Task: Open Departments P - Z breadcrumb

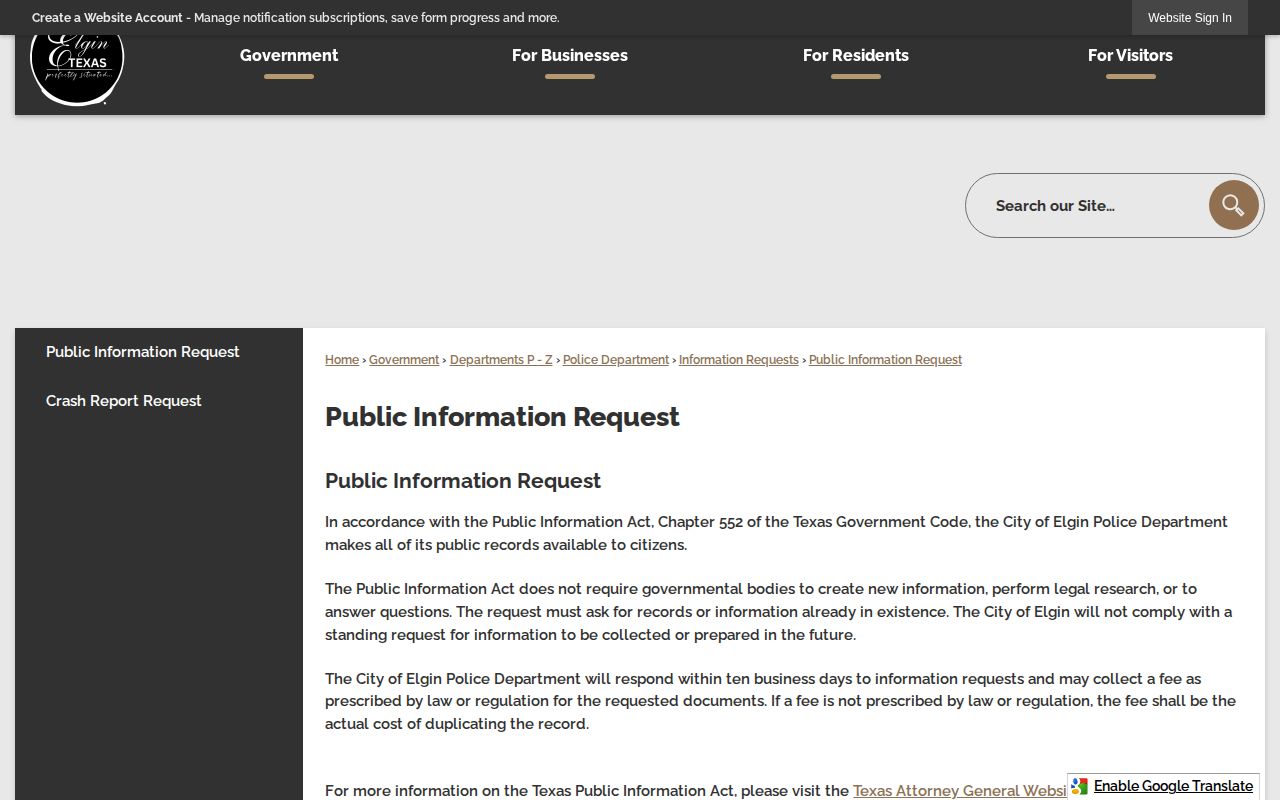Action: pos(501,360)
